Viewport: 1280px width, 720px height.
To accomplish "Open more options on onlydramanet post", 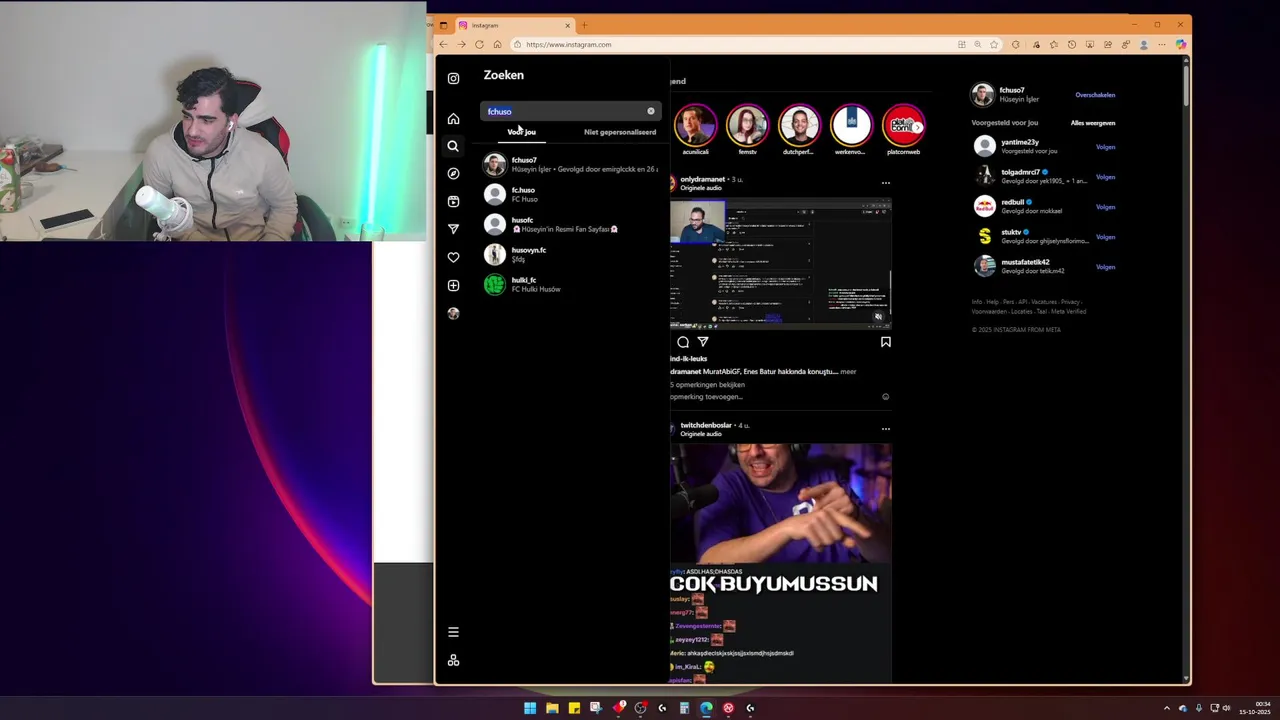I will (x=885, y=183).
